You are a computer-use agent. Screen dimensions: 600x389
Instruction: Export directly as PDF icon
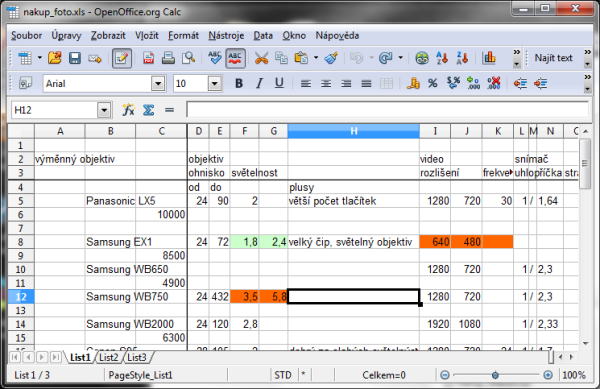point(148,58)
